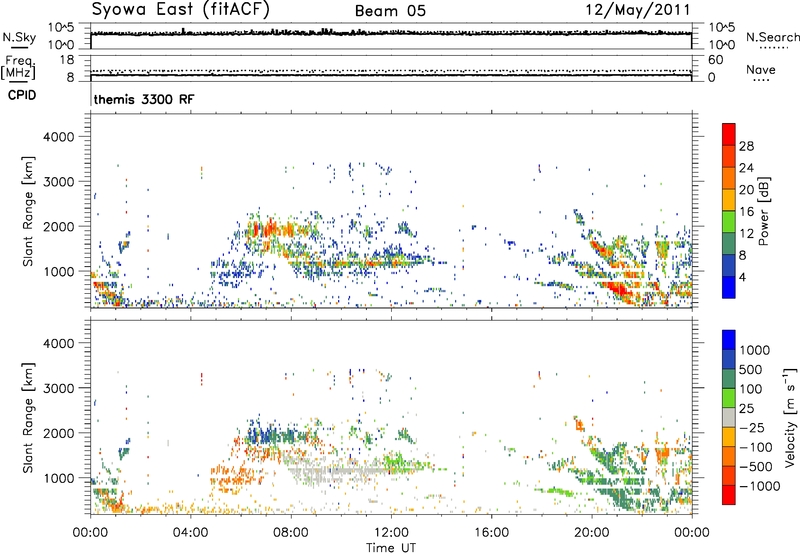The image size is (800, 554).
Task: Click the 'Freq. [MHz]' axis label
Action: [18, 67]
